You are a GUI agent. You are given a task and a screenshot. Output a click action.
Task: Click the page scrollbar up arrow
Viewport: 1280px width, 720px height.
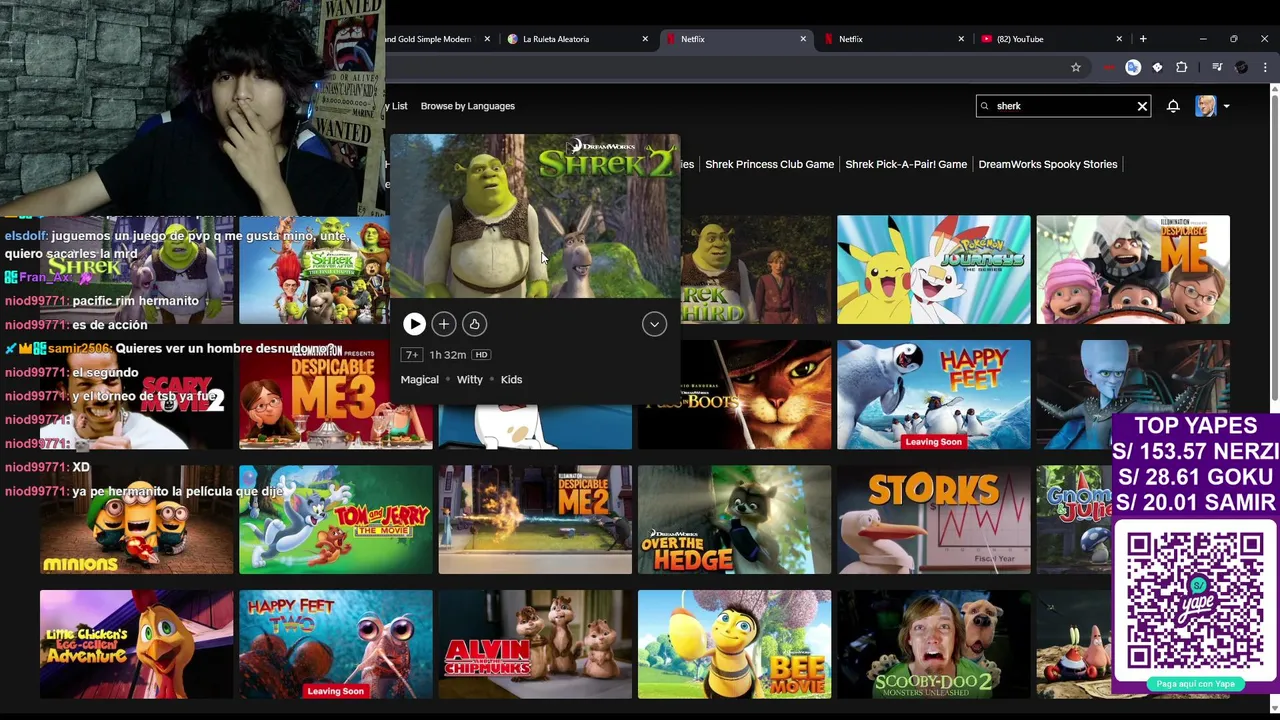tap(1274, 91)
